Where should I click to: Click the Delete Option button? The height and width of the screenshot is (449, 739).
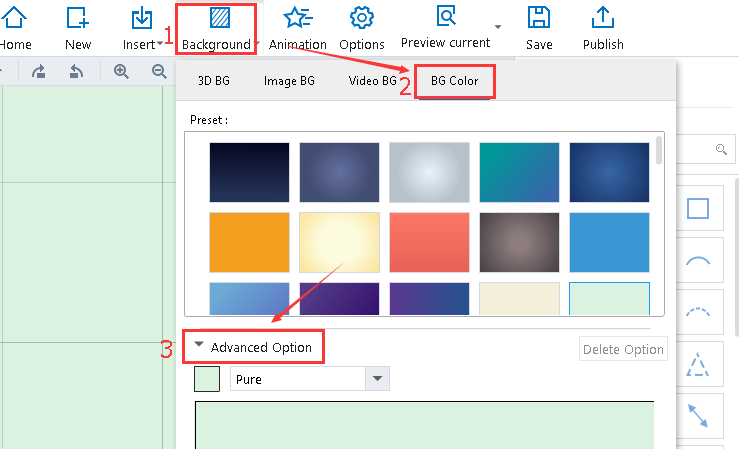click(623, 349)
